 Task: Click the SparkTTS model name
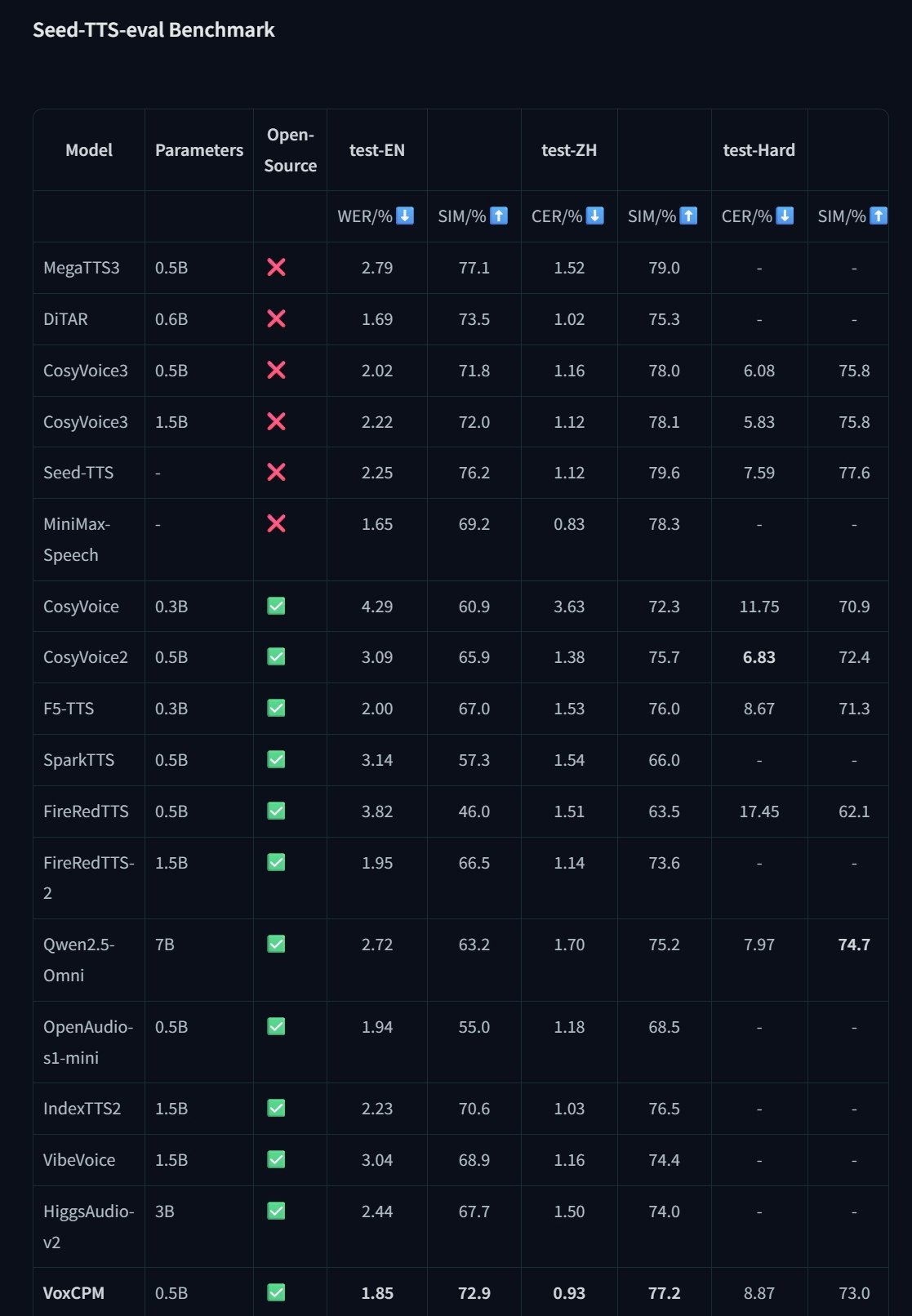(x=78, y=760)
